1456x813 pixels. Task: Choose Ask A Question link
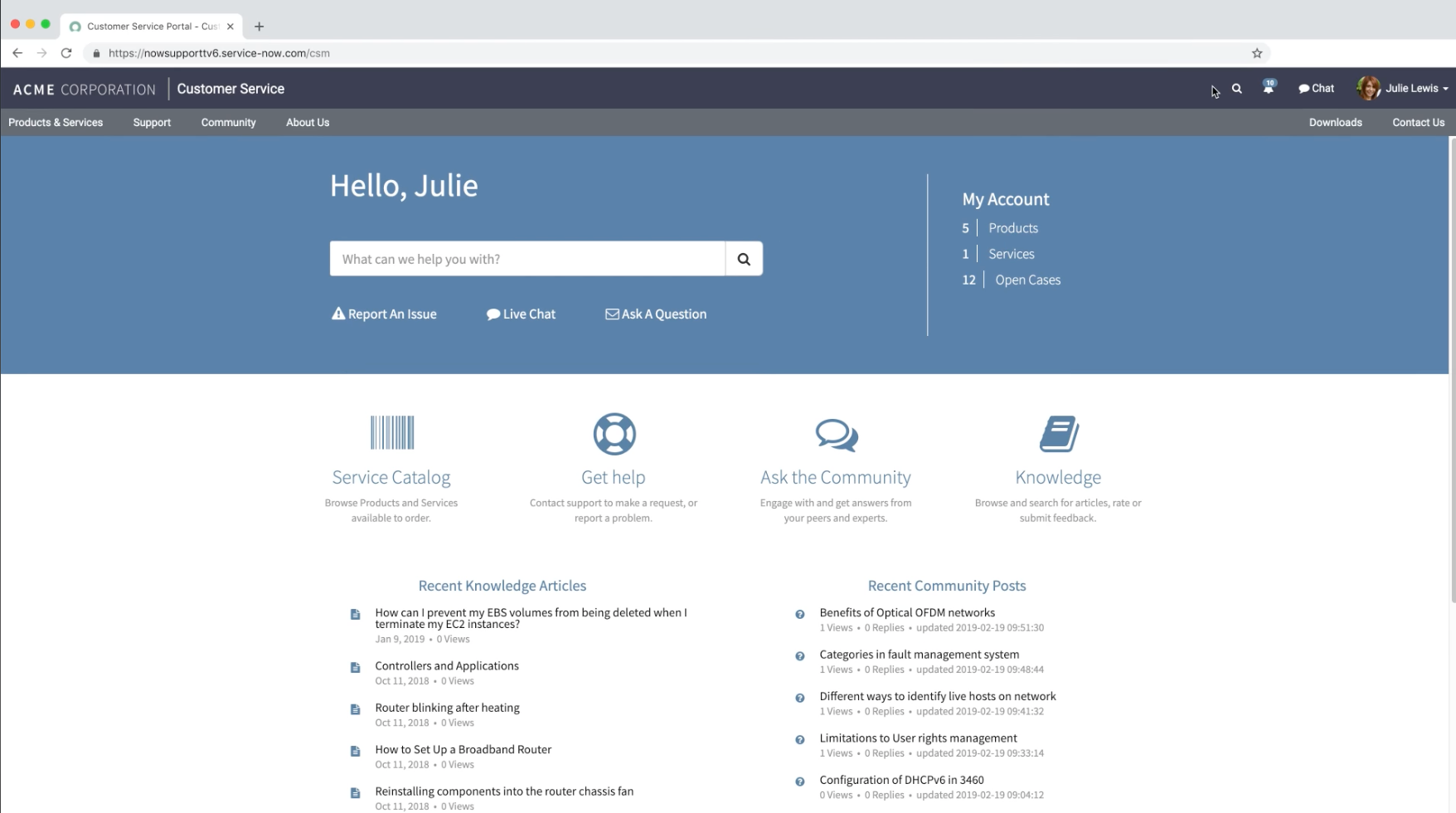coord(656,314)
